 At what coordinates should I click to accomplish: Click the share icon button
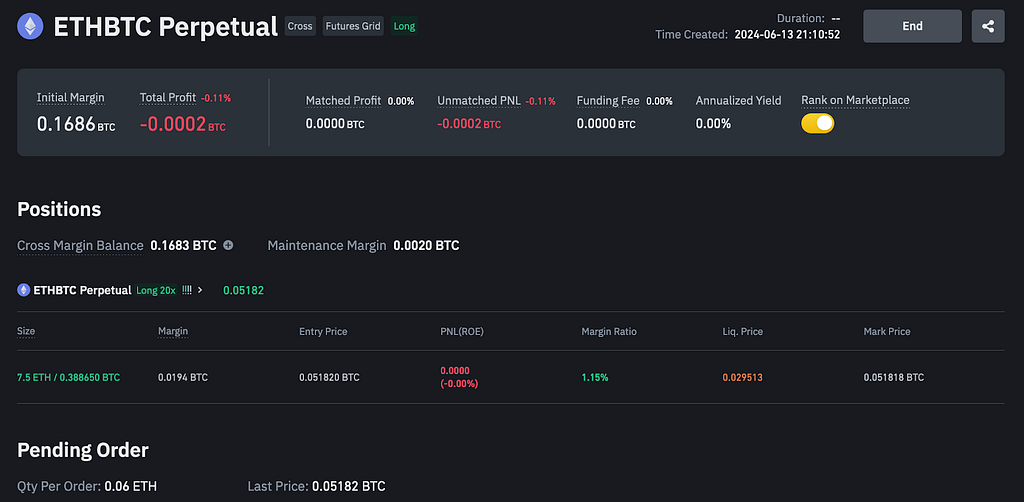tap(987, 26)
